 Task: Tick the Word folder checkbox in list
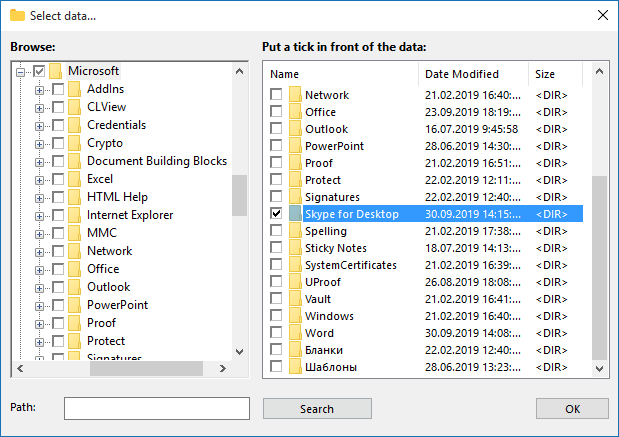tap(276, 332)
